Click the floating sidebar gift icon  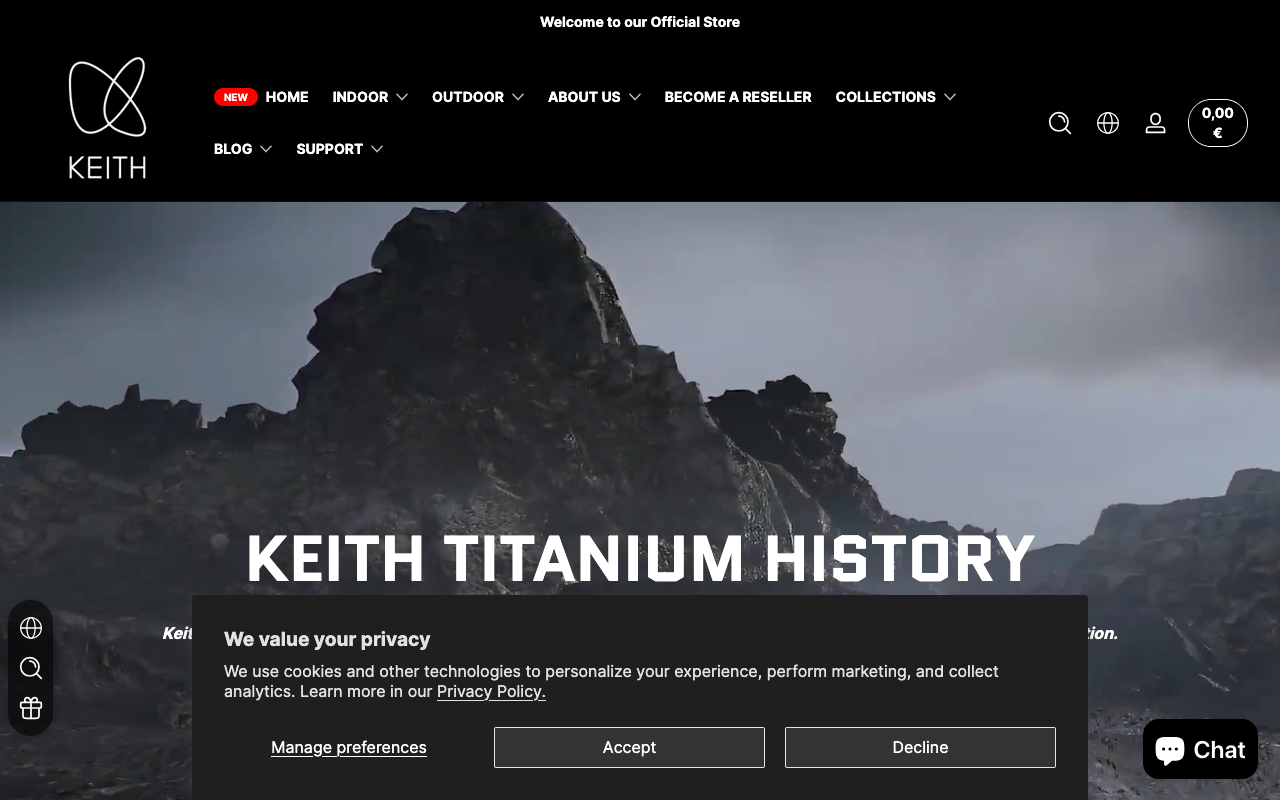(x=31, y=708)
